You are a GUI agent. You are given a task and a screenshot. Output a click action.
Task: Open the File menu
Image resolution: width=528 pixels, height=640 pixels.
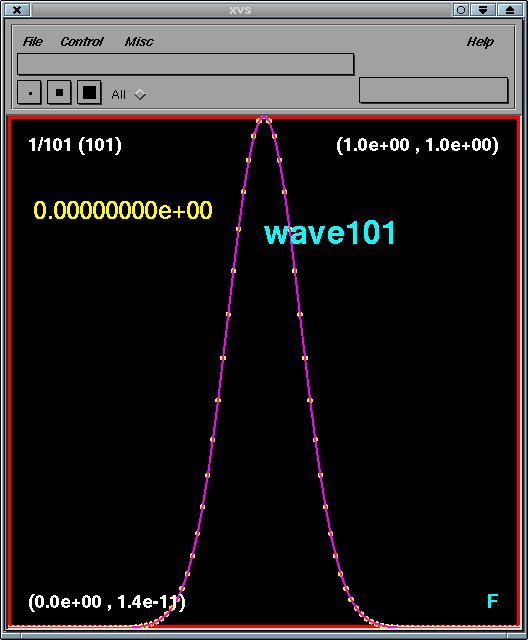point(33,42)
